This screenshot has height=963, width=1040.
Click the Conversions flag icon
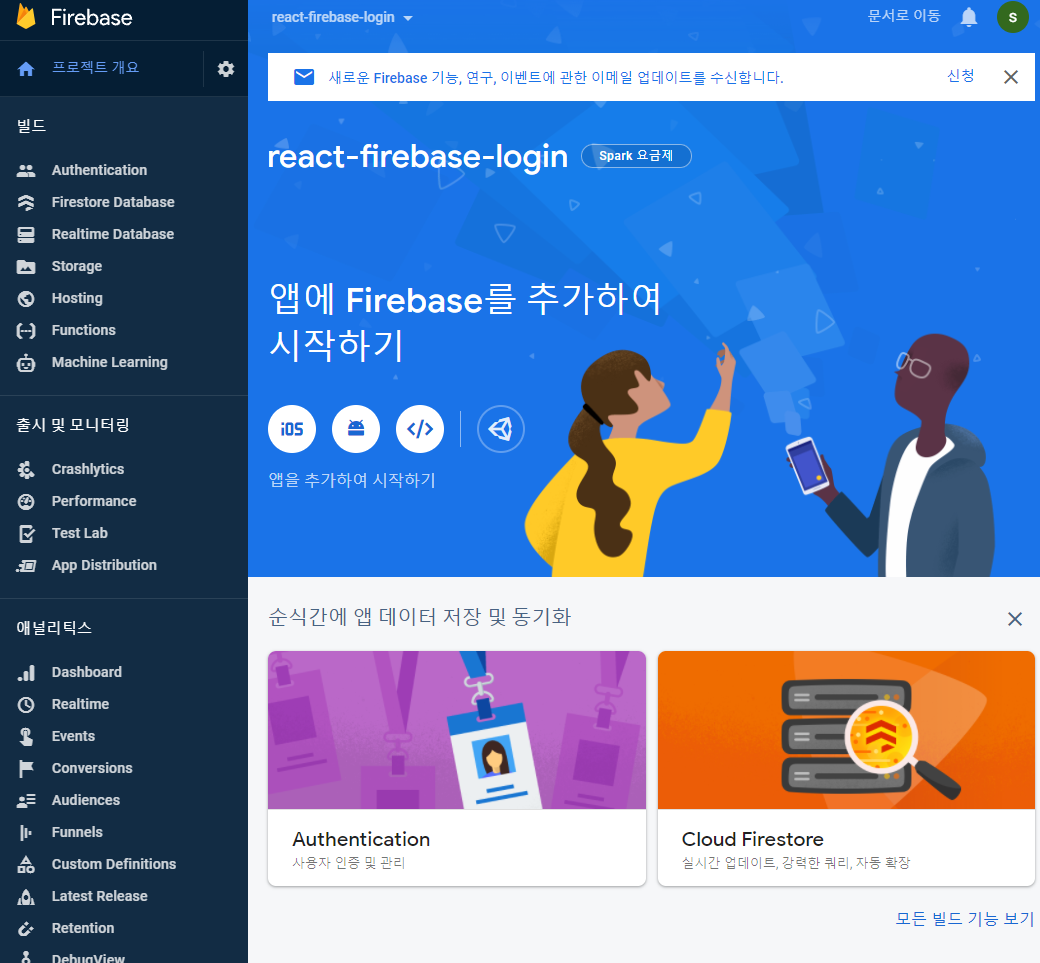click(26, 769)
